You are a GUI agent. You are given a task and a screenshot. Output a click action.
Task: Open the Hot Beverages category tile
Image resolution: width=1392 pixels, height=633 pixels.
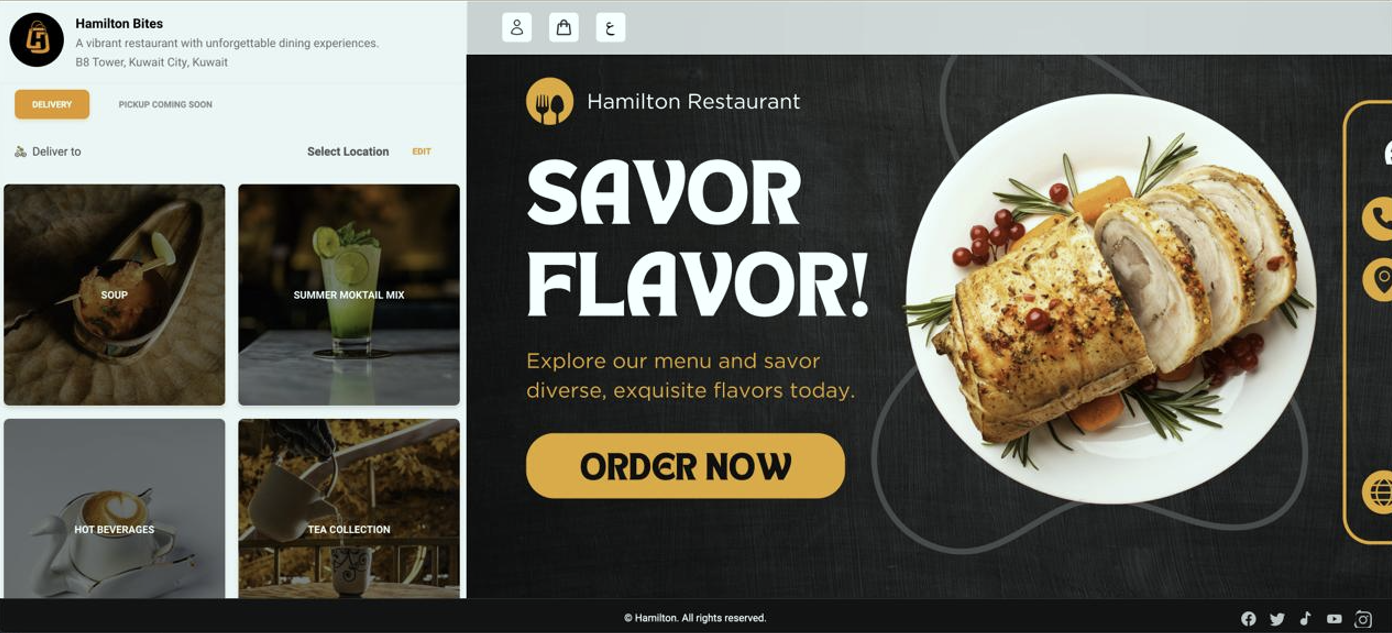tap(114, 508)
